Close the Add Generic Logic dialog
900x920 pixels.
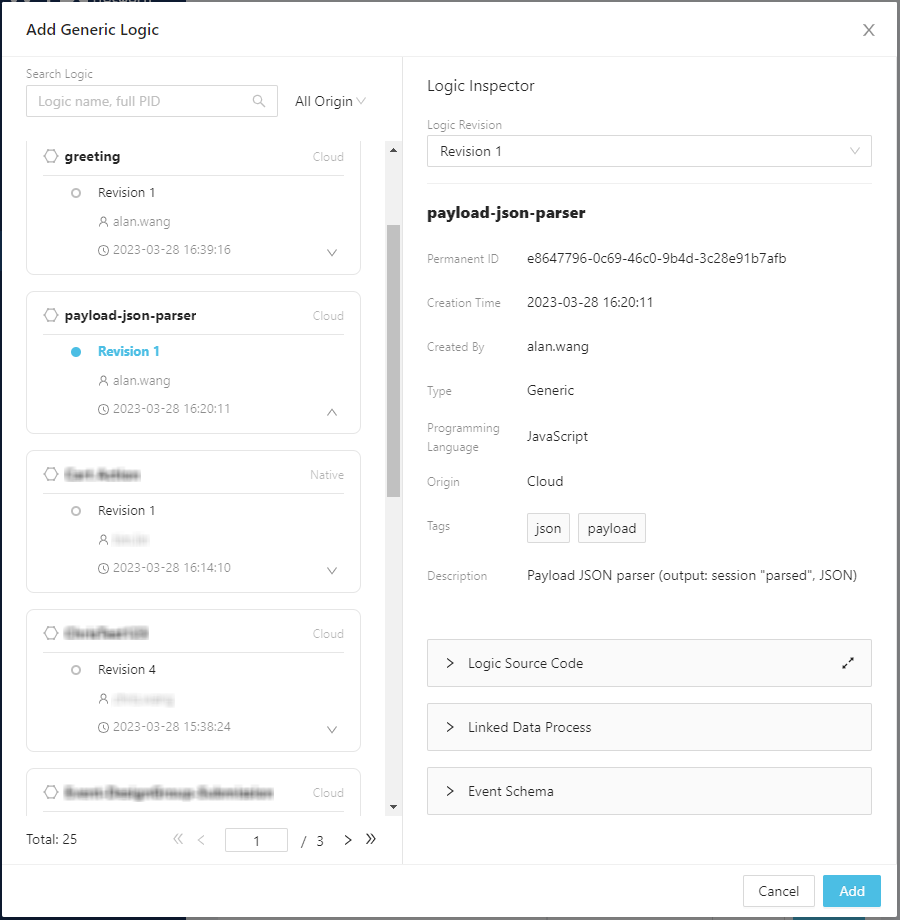(x=868, y=30)
